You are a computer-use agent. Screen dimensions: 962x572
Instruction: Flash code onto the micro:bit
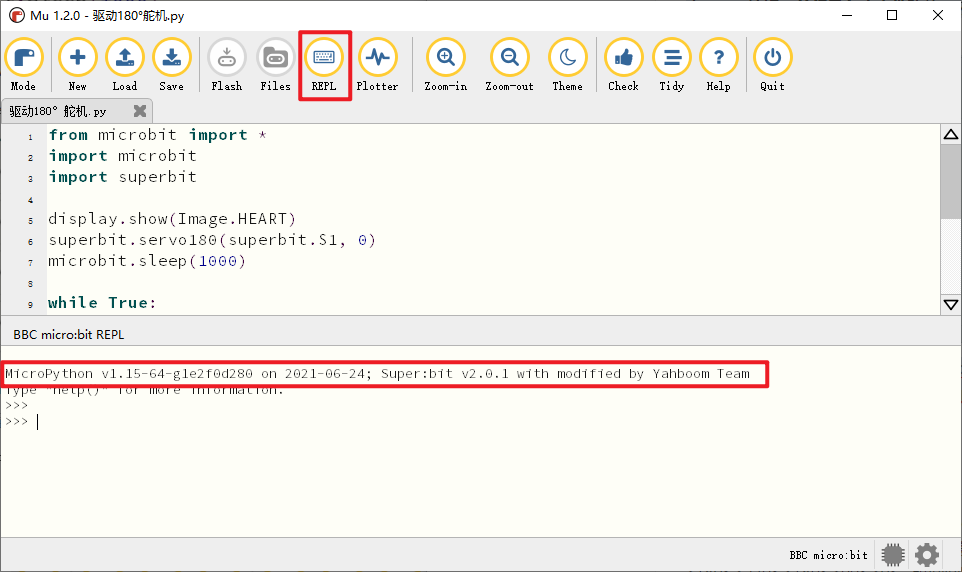tap(226, 65)
